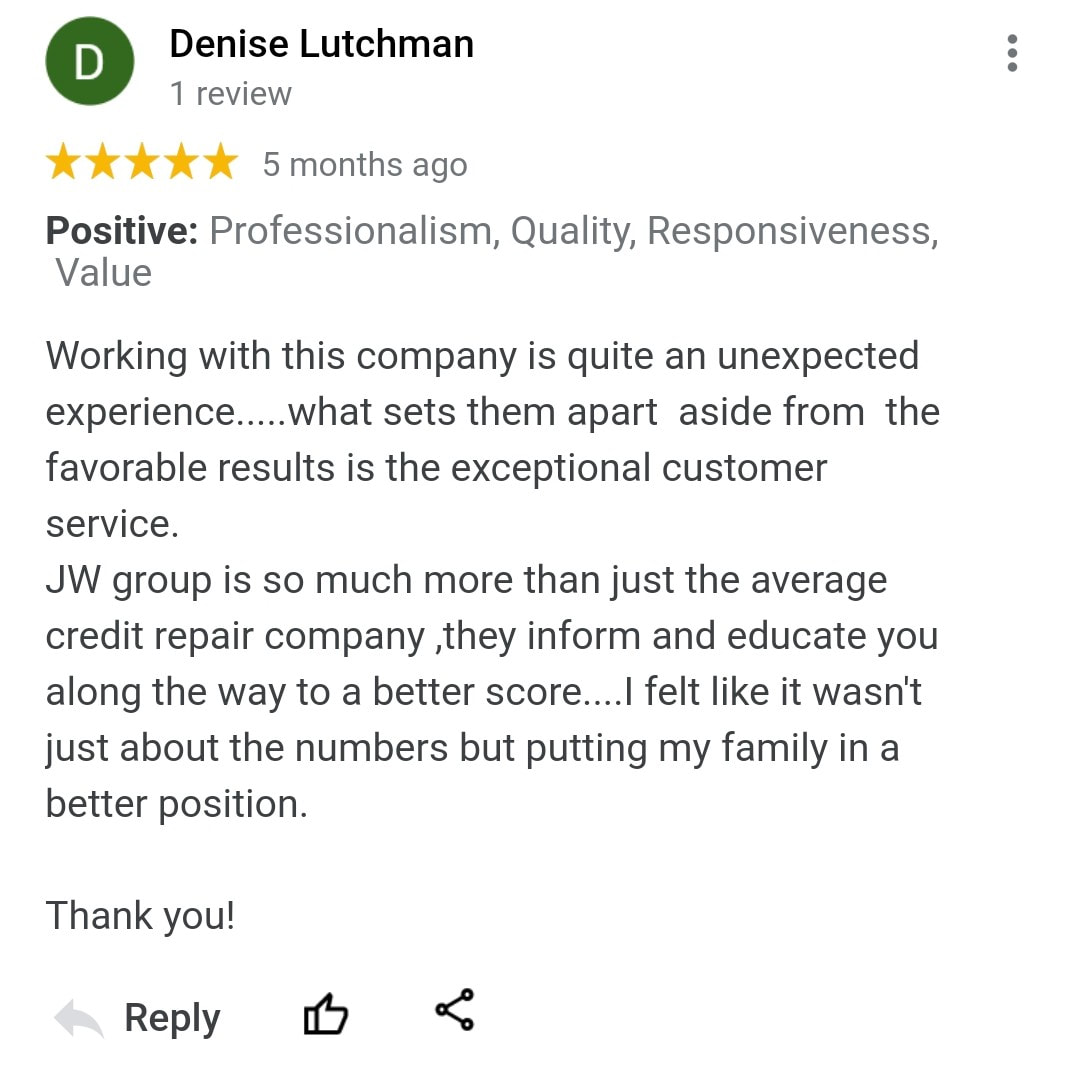Viewport: 1080px width, 1078px height.
Task: Click the '5 months ago' timestamp
Action: click(365, 165)
